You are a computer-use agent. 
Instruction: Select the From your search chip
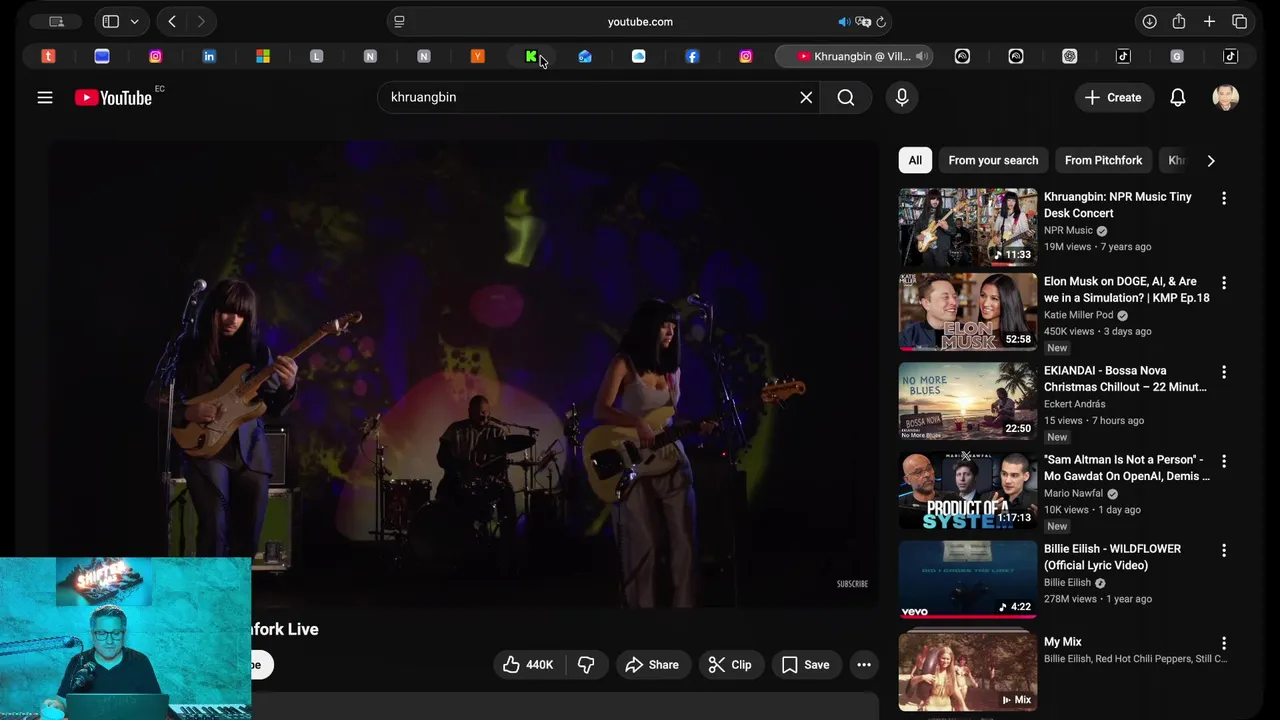point(993,160)
